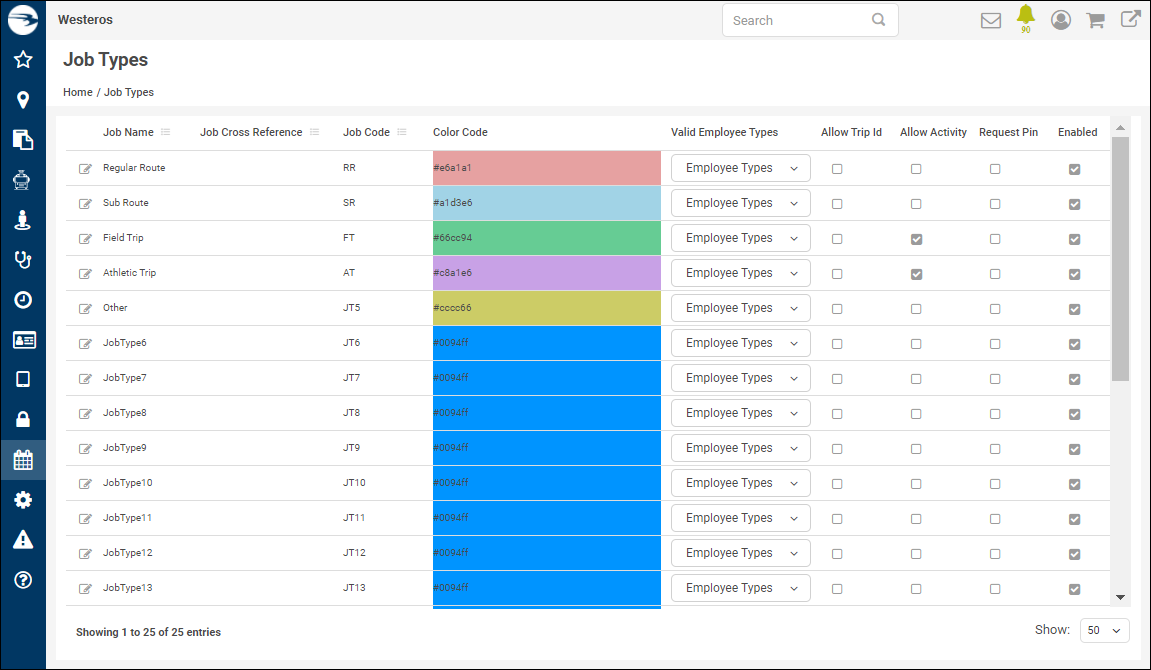Screen dimensions: 1151x670
Task: Open the Show 50 entries dropdown
Action: click(1105, 630)
